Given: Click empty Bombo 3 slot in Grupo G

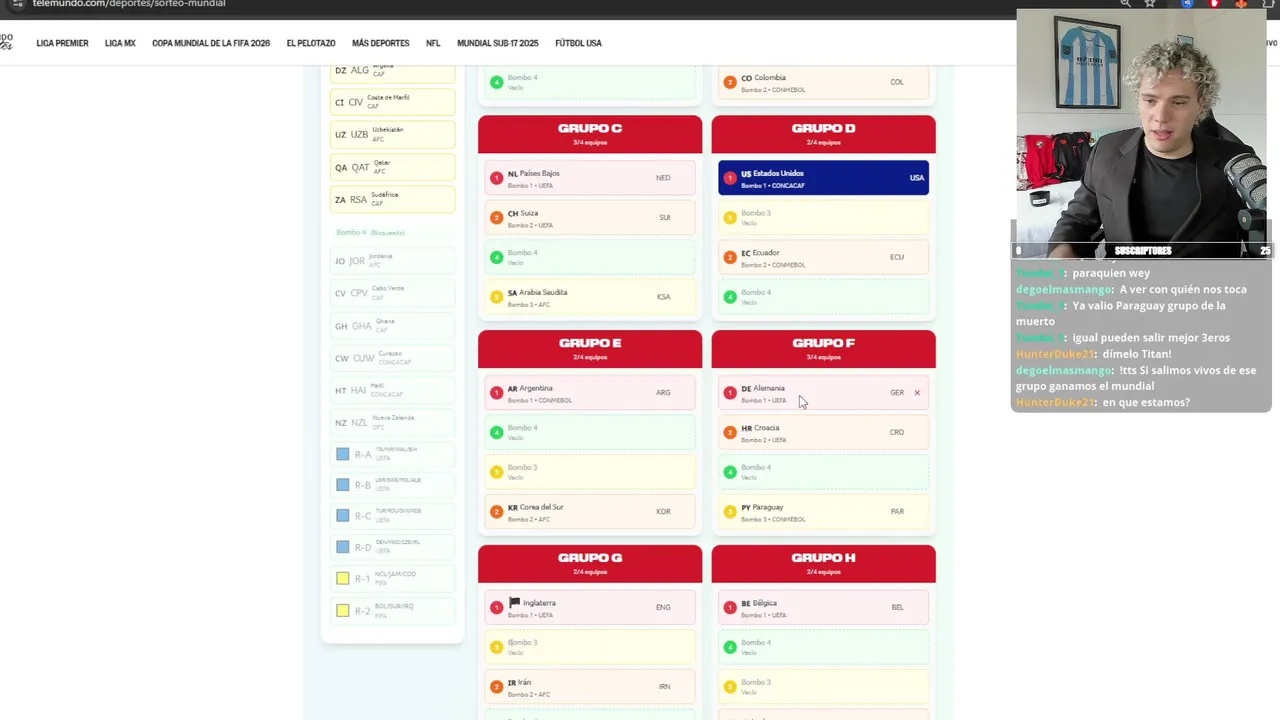Looking at the screenshot, I should click(x=590, y=647).
